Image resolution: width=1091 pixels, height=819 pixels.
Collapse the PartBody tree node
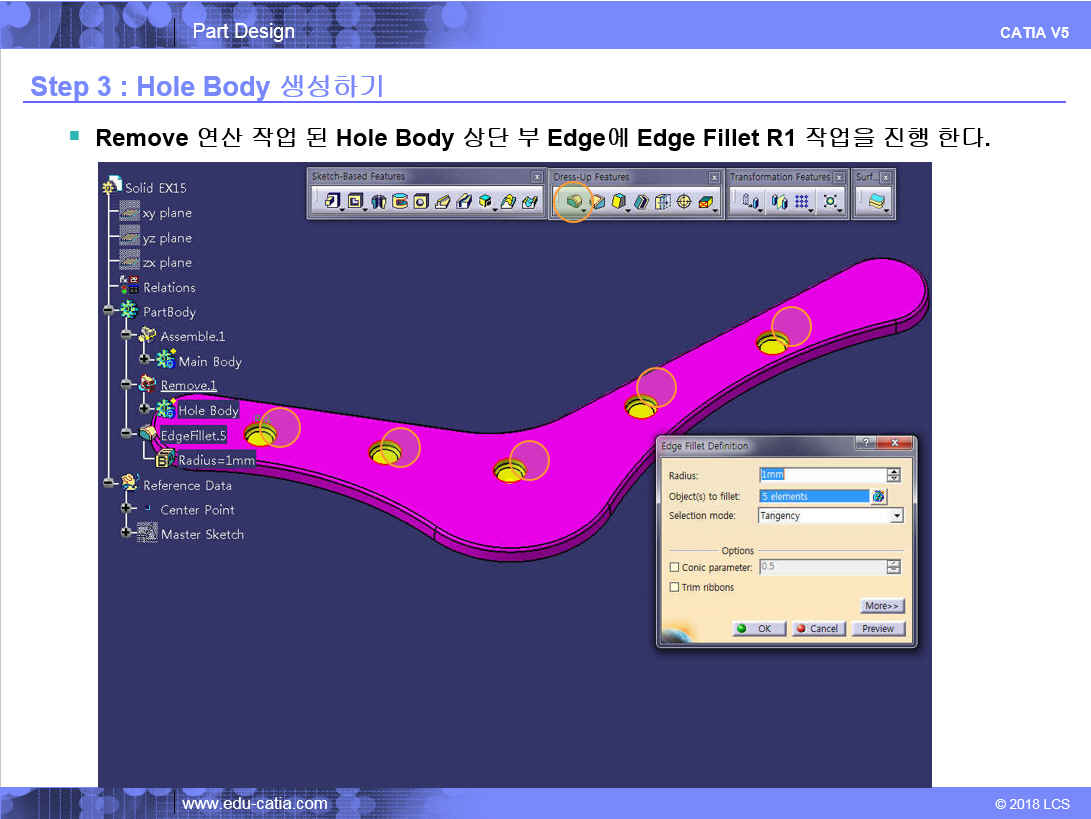(x=109, y=311)
